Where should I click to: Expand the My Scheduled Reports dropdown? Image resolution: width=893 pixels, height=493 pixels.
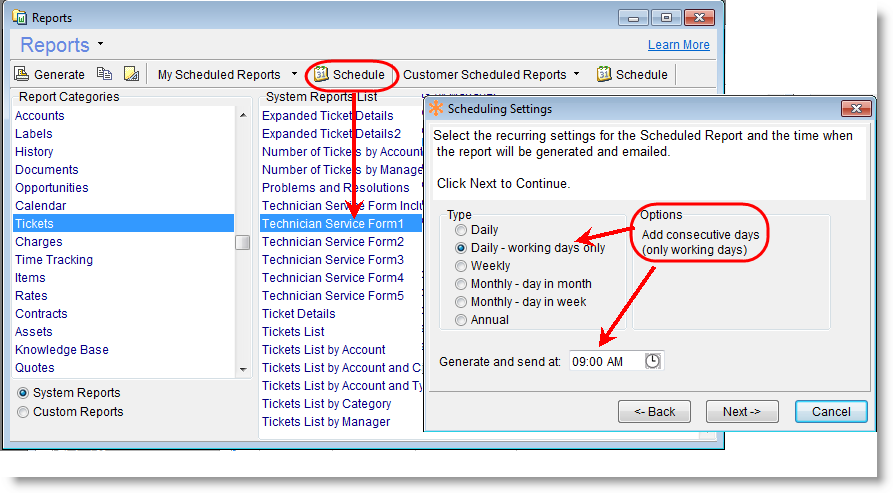tap(293, 74)
